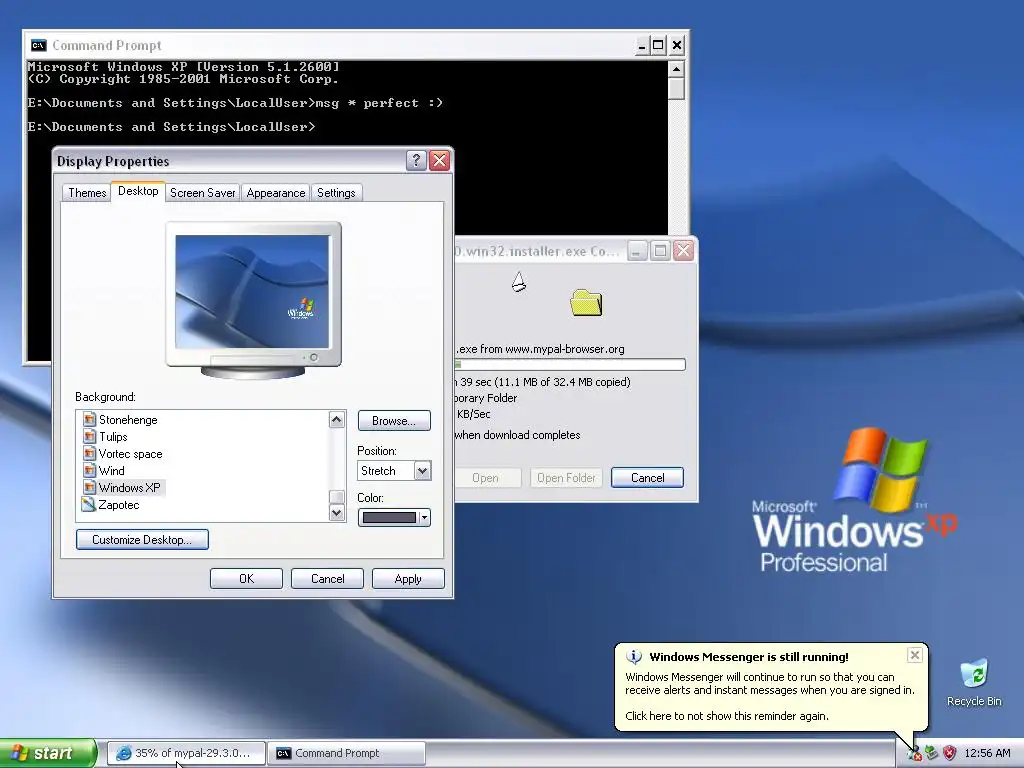1024x768 pixels.
Task: Cancel the mypal installer download
Action: (x=647, y=477)
